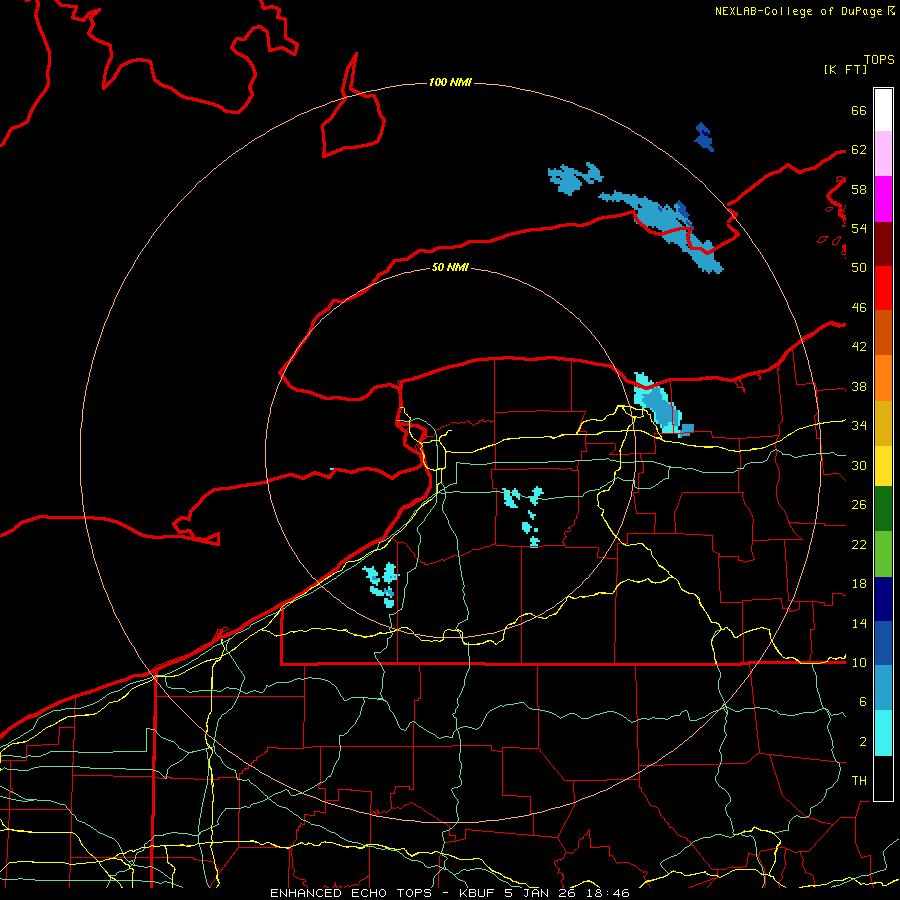The image size is (900, 900).
Task: Click the '30' legend value
Action: tap(859, 465)
